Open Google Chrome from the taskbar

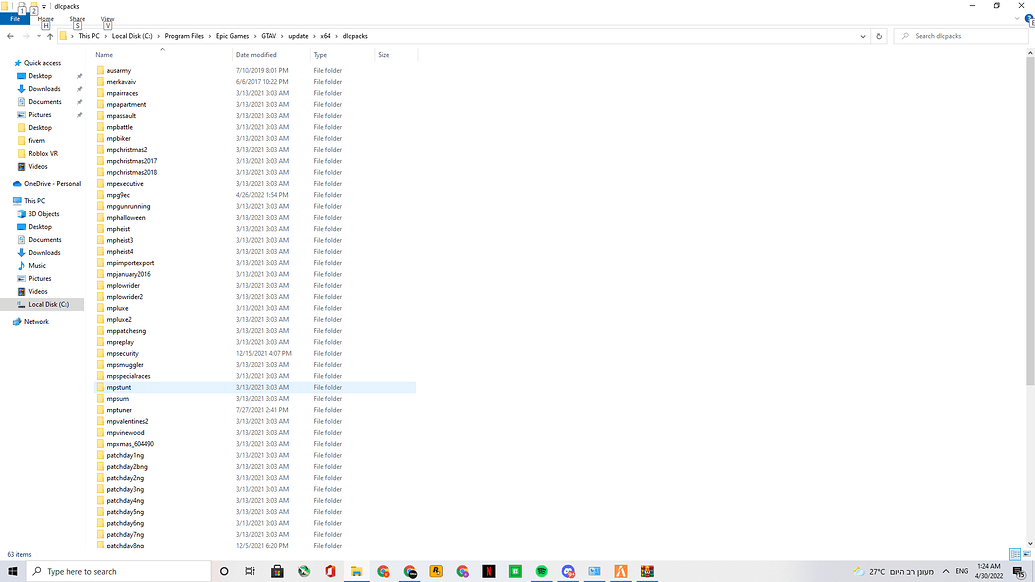pos(384,571)
